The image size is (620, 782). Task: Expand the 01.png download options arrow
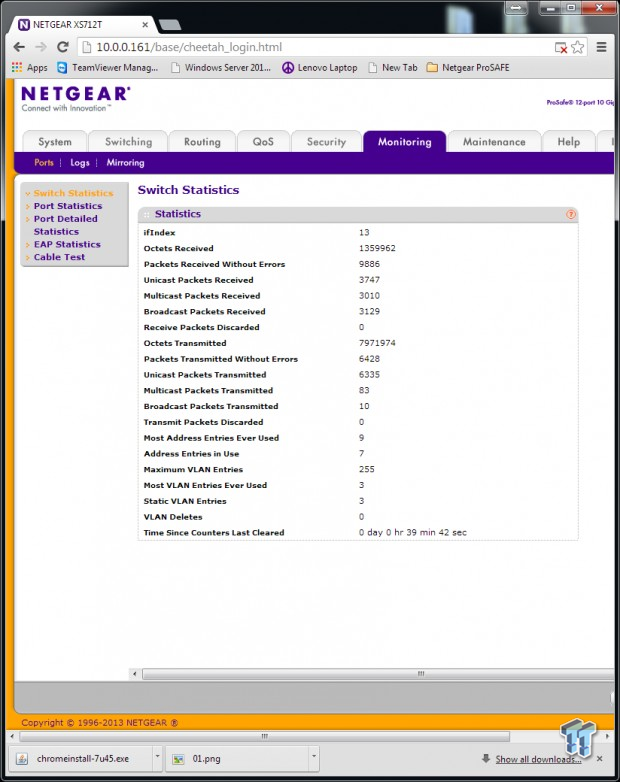click(314, 757)
